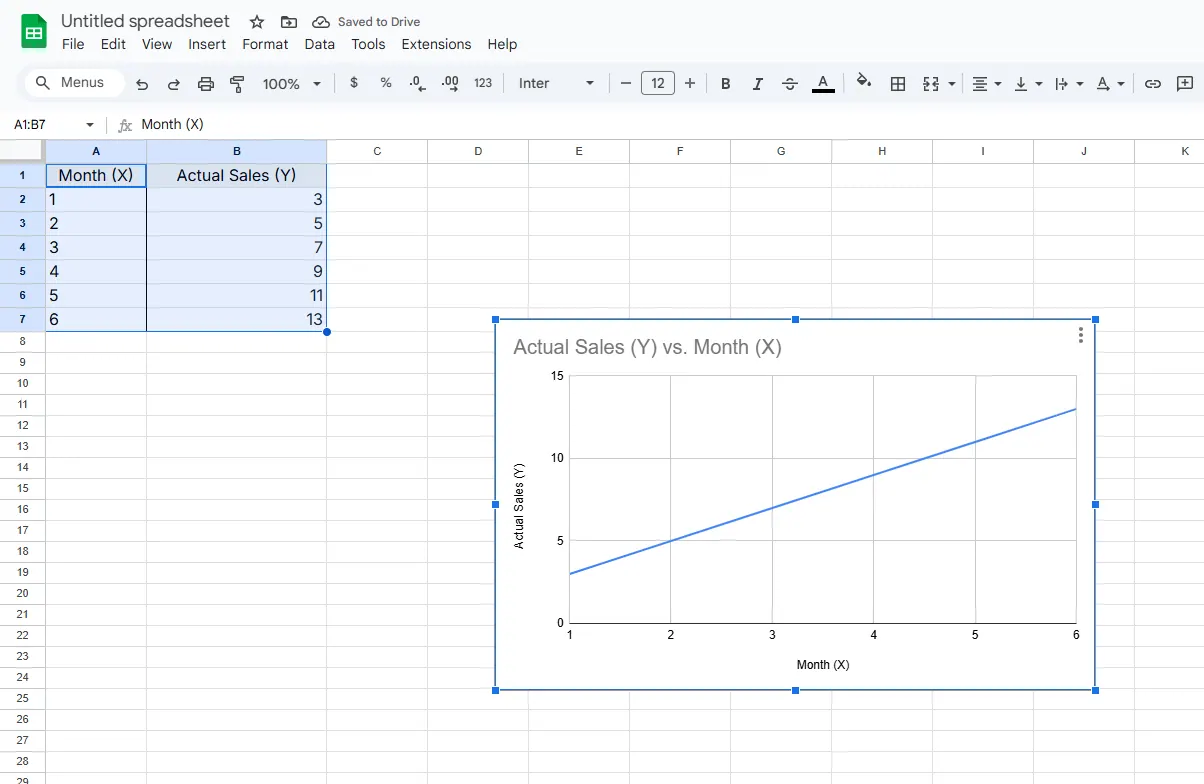1204x784 pixels.
Task: Open the Extensions menu
Action: coord(436,44)
